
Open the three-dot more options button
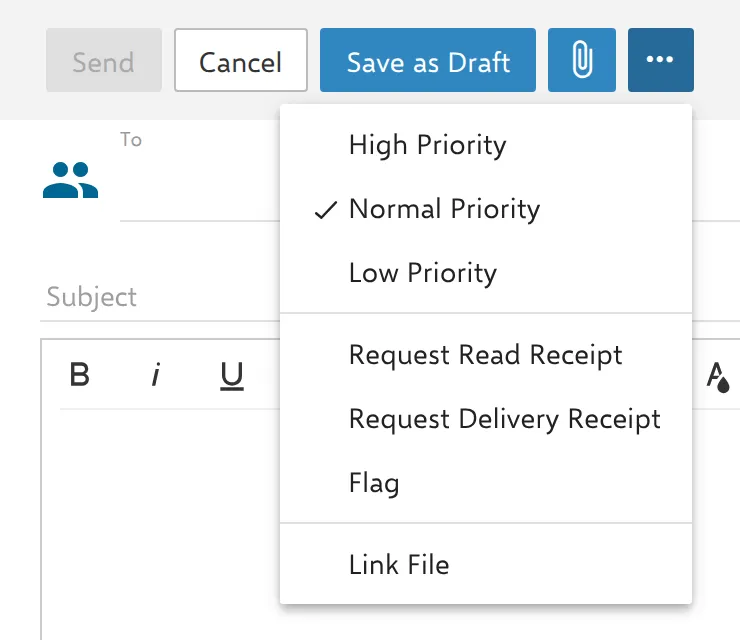(x=660, y=59)
